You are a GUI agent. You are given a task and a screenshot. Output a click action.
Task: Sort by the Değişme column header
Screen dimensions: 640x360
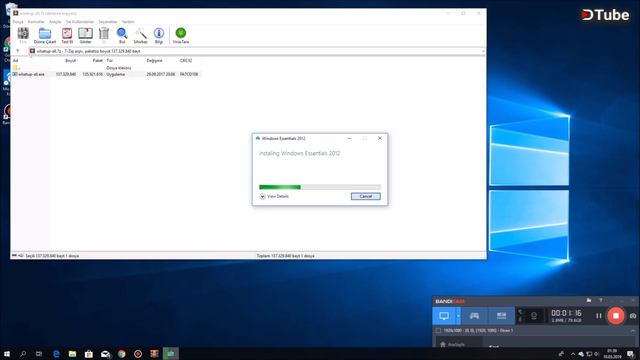point(161,60)
